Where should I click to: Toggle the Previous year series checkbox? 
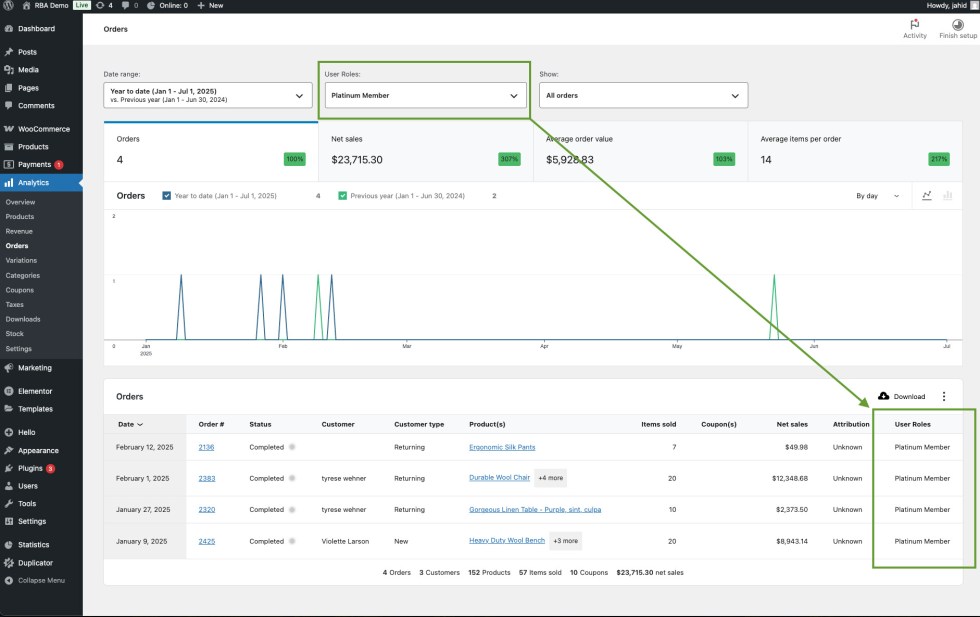pyautogui.click(x=343, y=196)
